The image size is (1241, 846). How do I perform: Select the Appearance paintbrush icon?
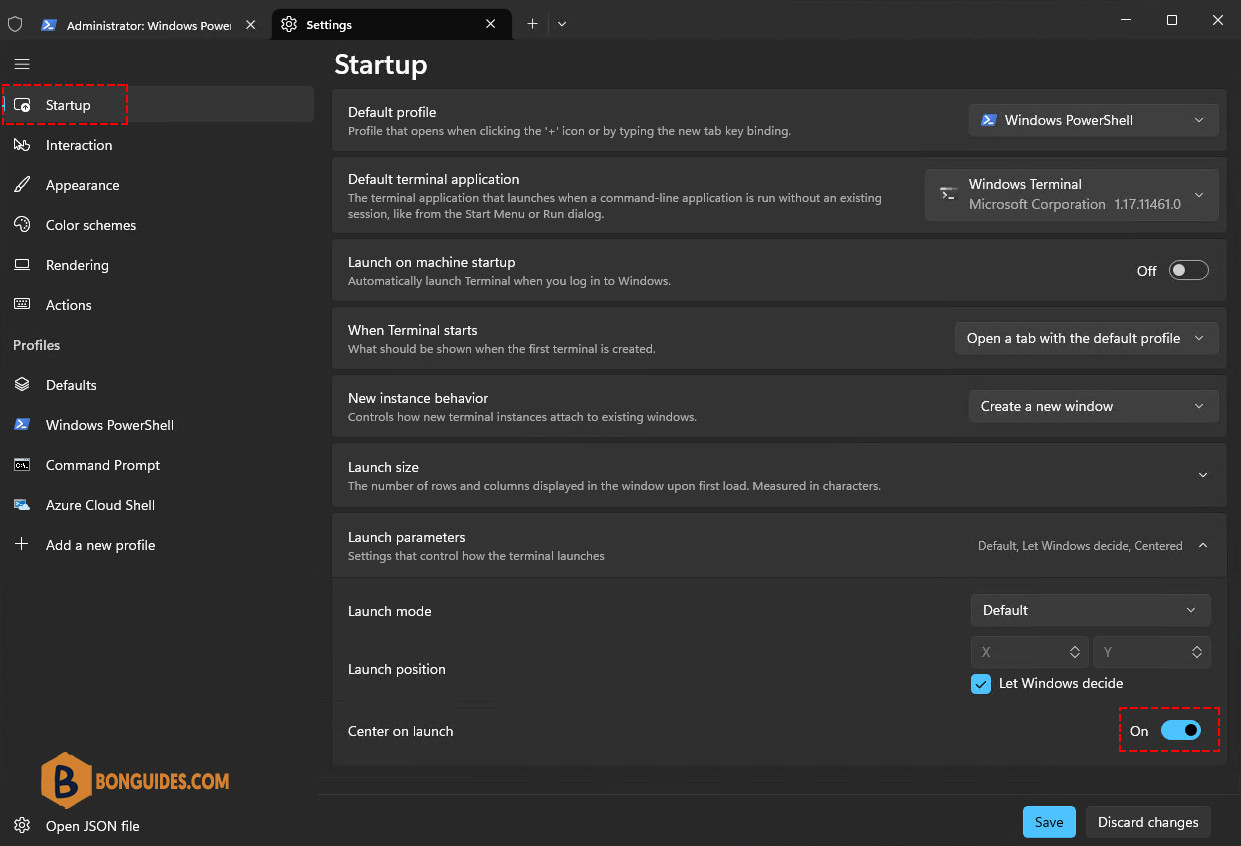point(22,185)
